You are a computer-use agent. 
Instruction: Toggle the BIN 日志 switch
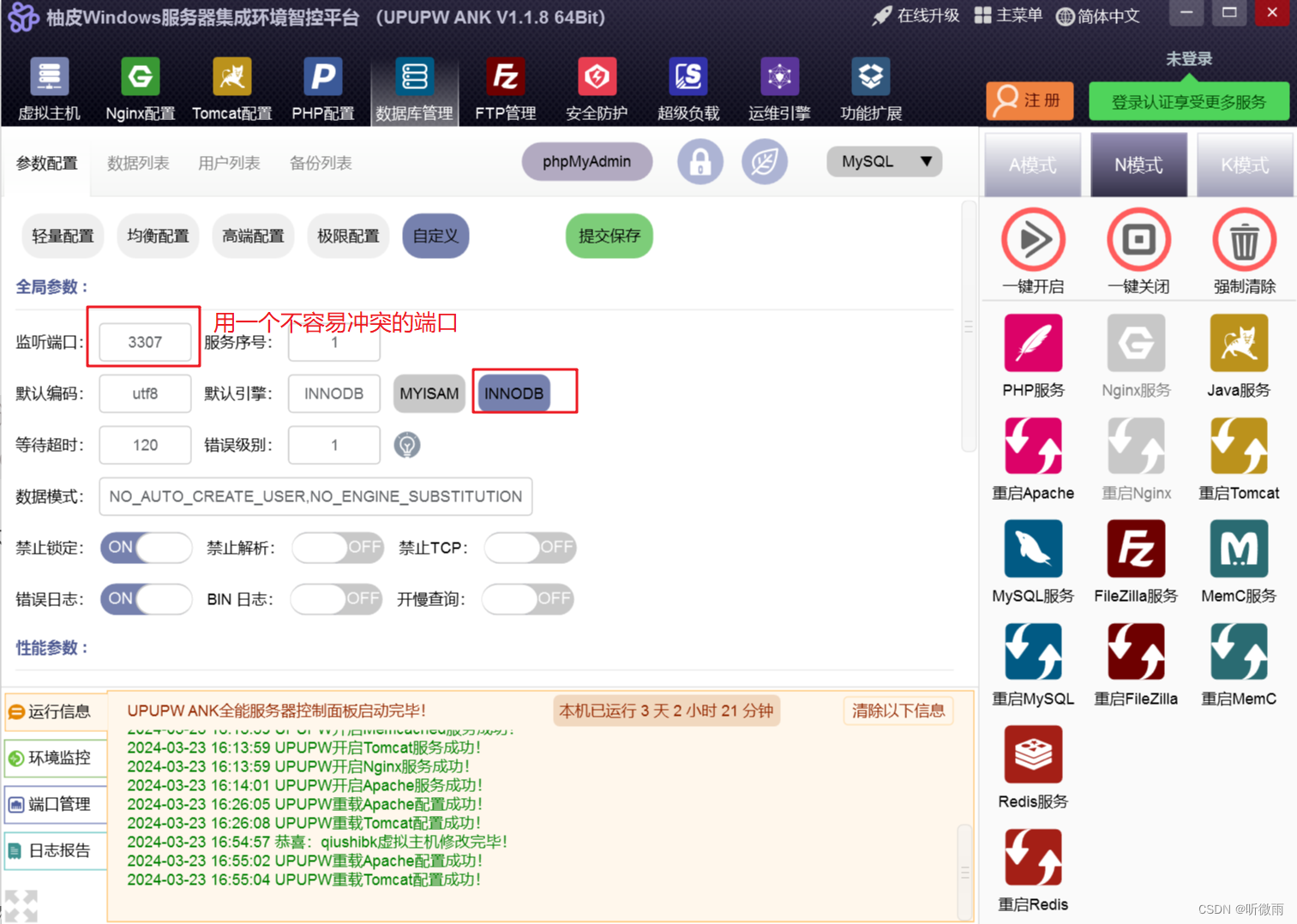[336, 598]
